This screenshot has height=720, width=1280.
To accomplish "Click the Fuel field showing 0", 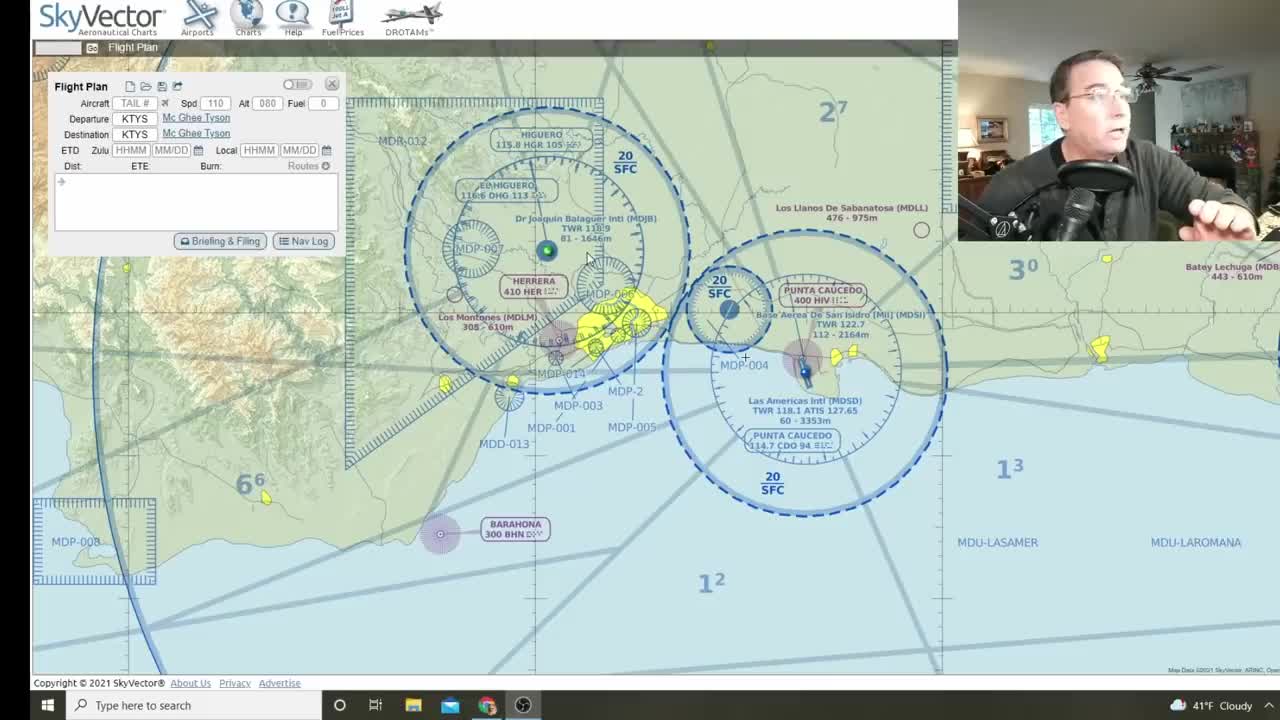I will click(323, 103).
